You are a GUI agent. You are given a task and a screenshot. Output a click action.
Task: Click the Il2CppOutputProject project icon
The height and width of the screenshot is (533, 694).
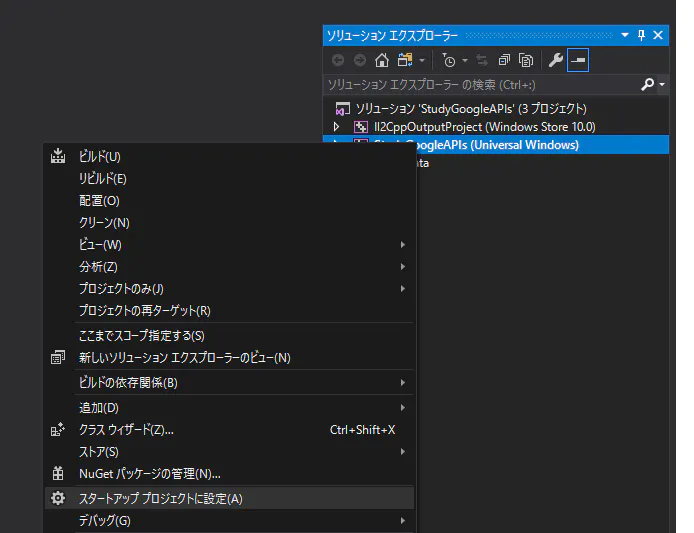pos(361,127)
